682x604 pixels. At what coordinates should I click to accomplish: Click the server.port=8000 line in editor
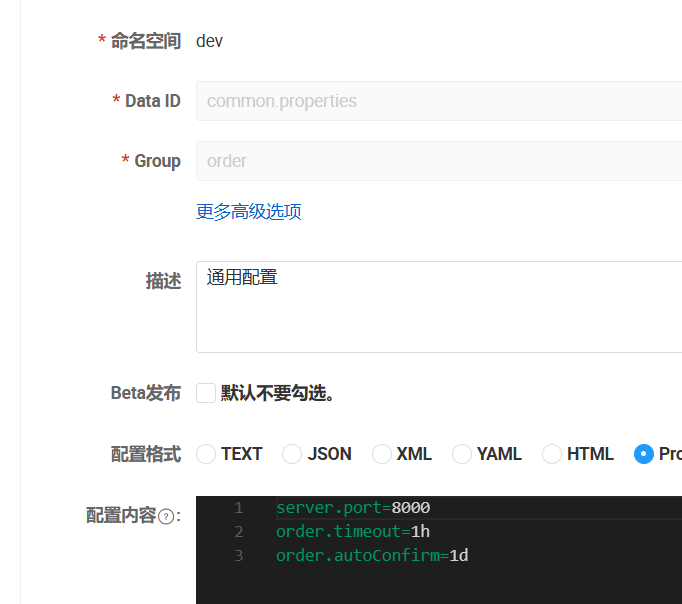tap(353, 508)
